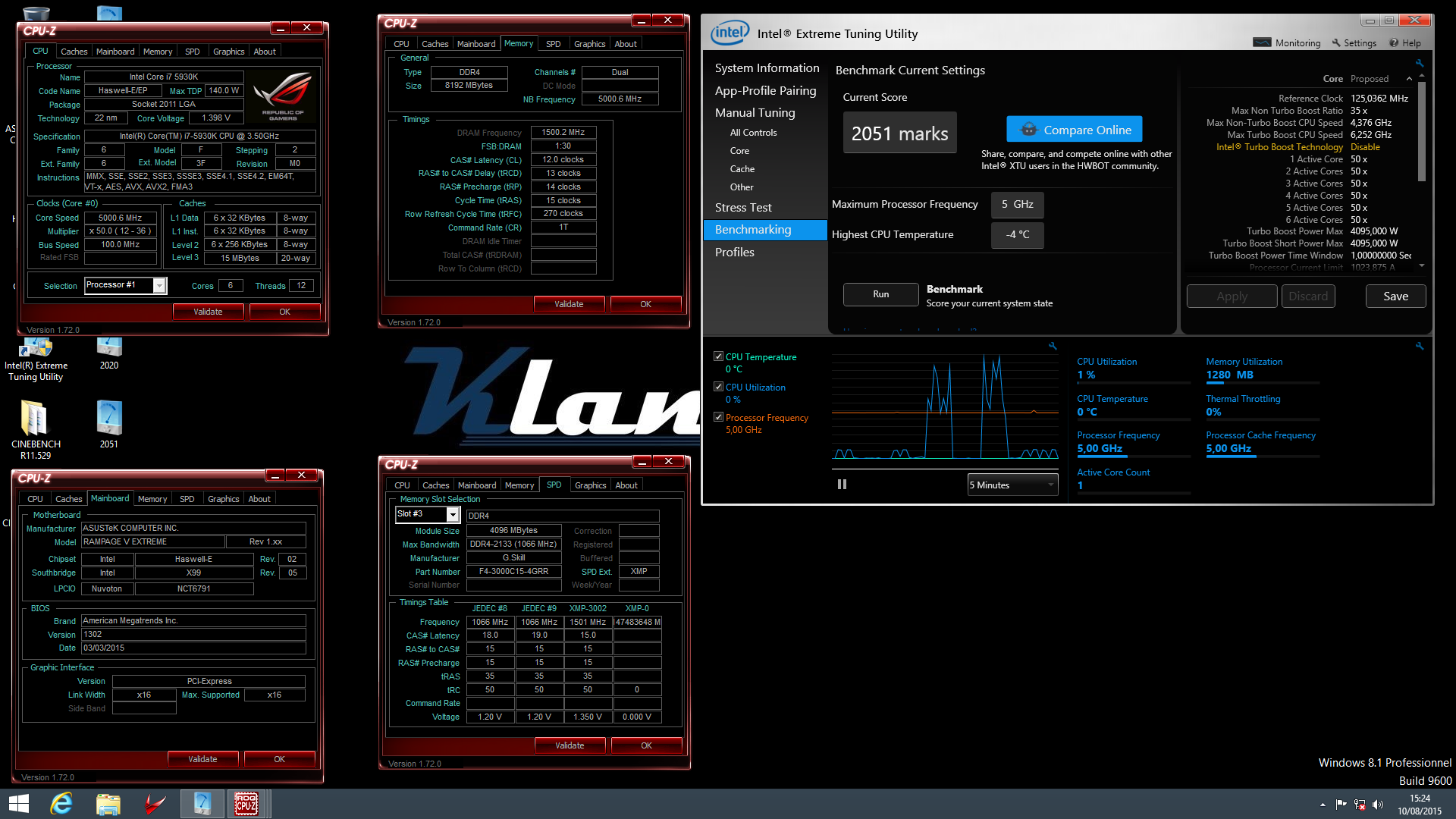The width and height of the screenshot is (1456, 819).
Task: Select the 2051 desktop file icon
Action: point(109,425)
